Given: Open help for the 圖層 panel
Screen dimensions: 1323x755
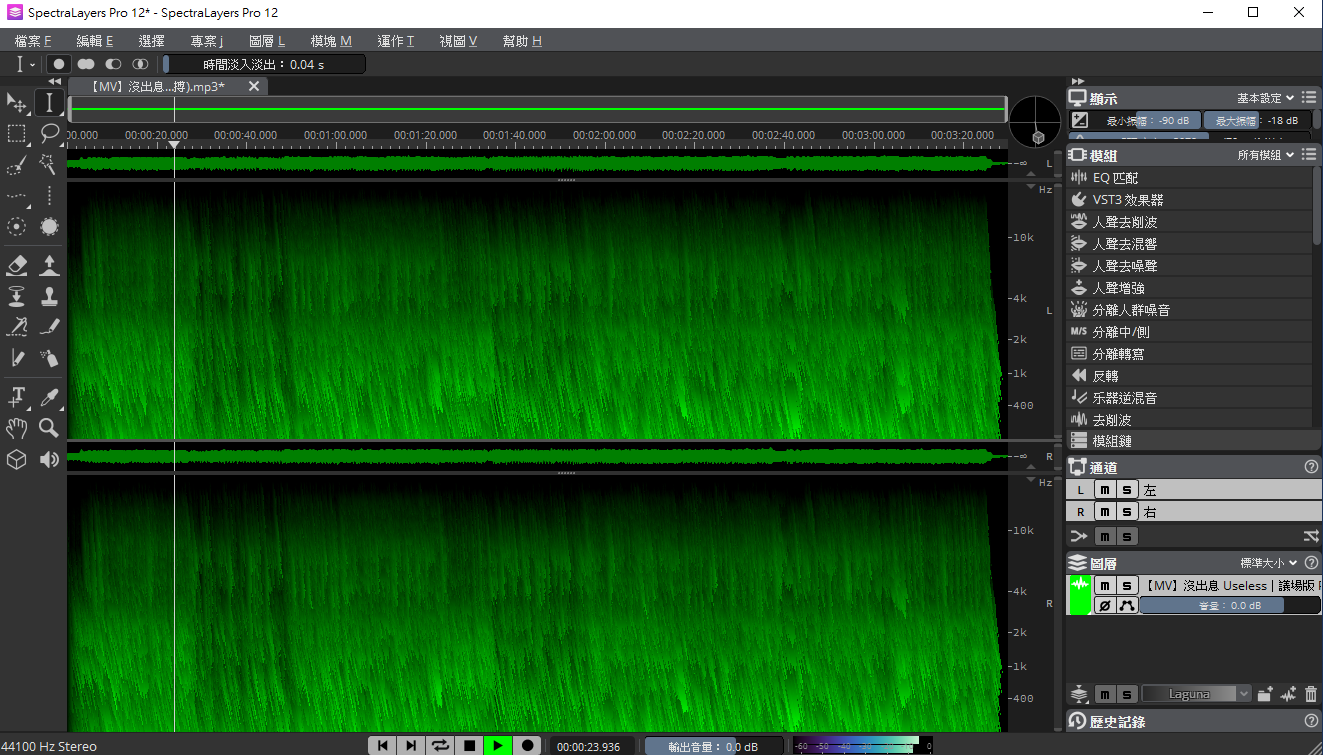Looking at the screenshot, I should [x=1311, y=563].
